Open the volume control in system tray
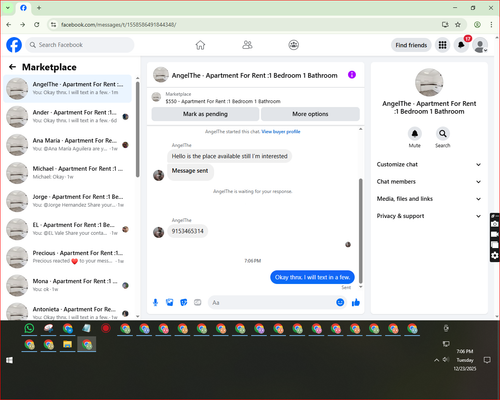 (446, 360)
